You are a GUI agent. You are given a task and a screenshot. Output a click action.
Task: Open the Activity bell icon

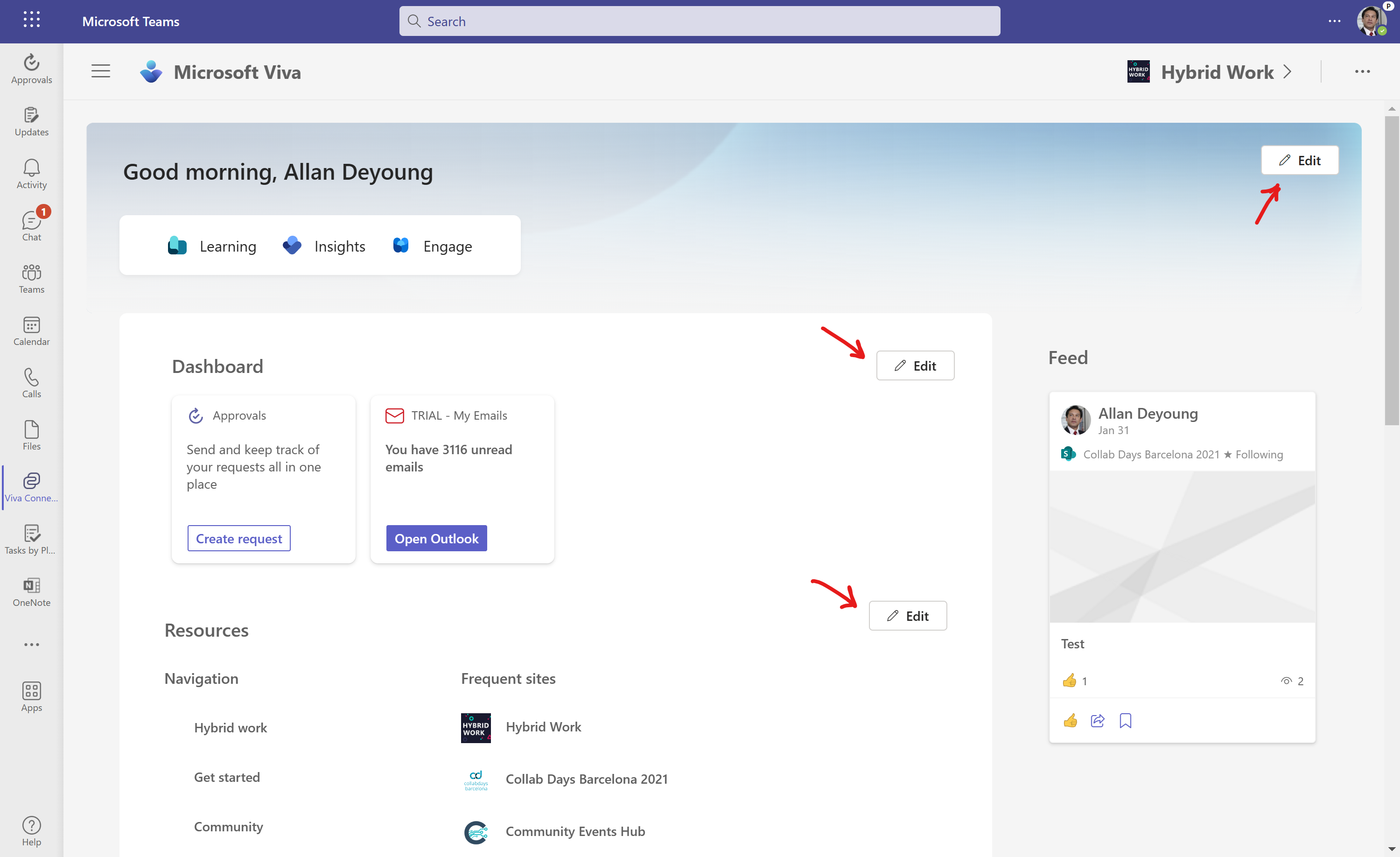click(x=31, y=173)
